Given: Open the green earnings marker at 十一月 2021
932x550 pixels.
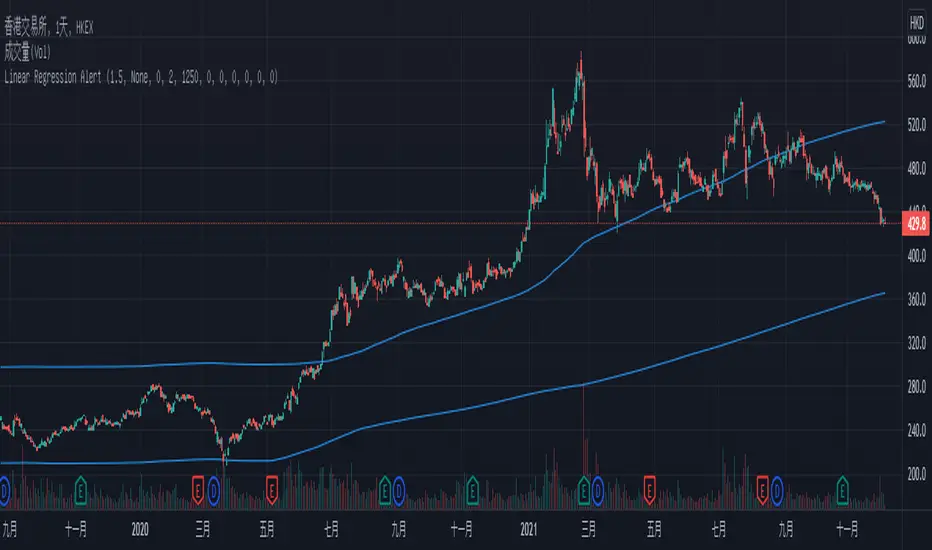Looking at the screenshot, I should [842, 491].
